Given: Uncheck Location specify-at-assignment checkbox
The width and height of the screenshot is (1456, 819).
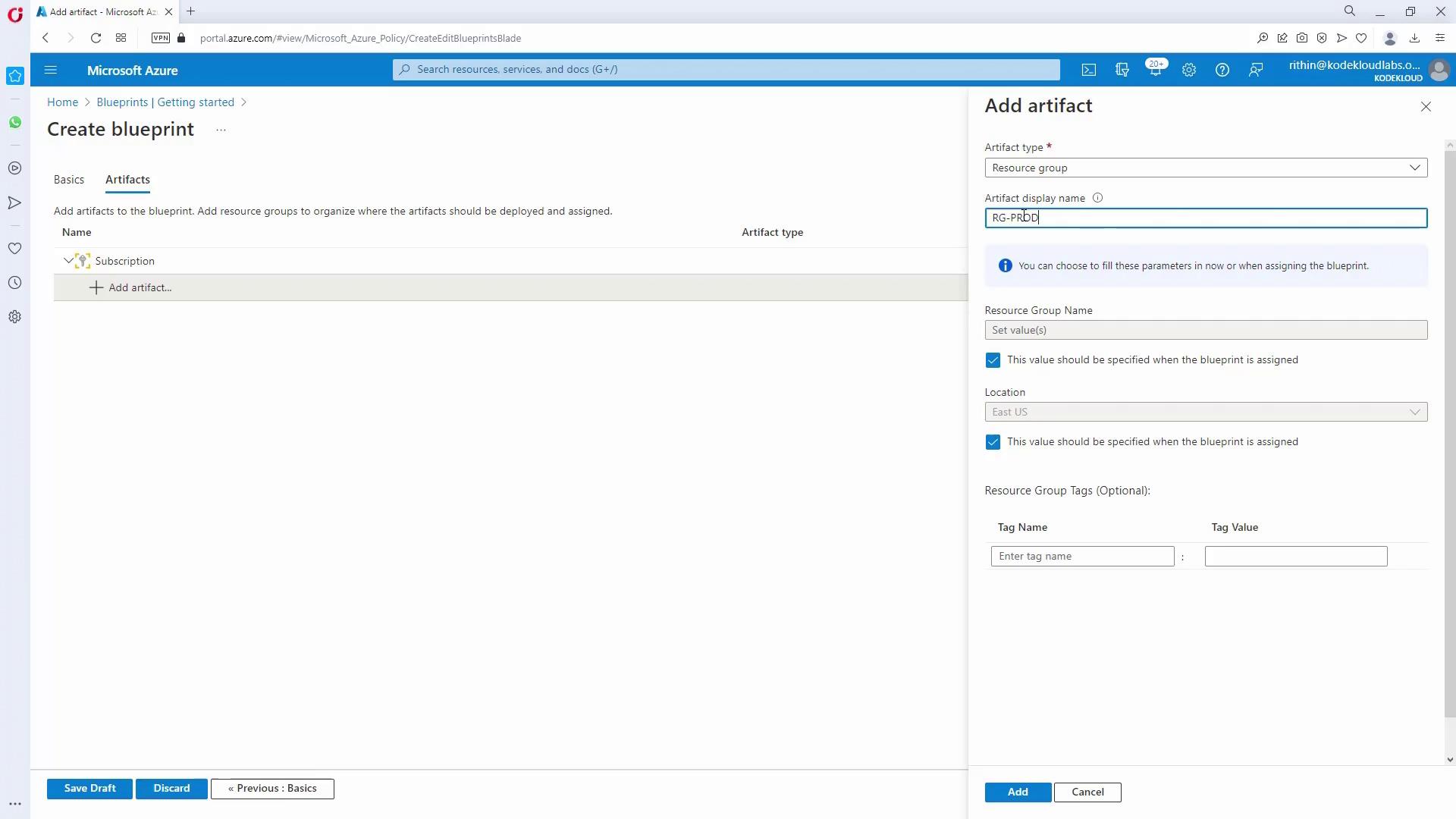Looking at the screenshot, I should pos(993,442).
